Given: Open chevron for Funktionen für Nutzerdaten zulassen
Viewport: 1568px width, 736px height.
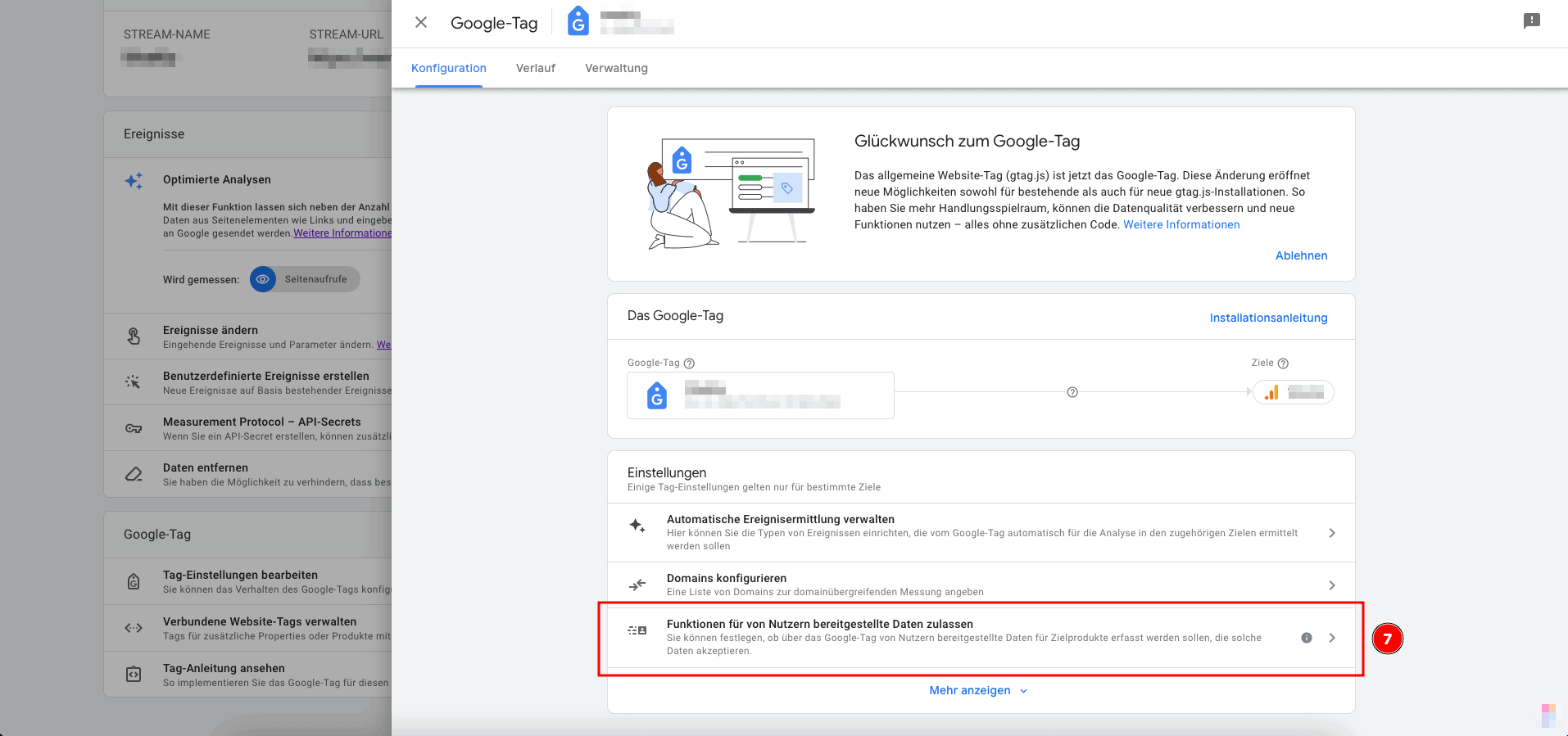Looking at the screenshot, I should 1332,638.
